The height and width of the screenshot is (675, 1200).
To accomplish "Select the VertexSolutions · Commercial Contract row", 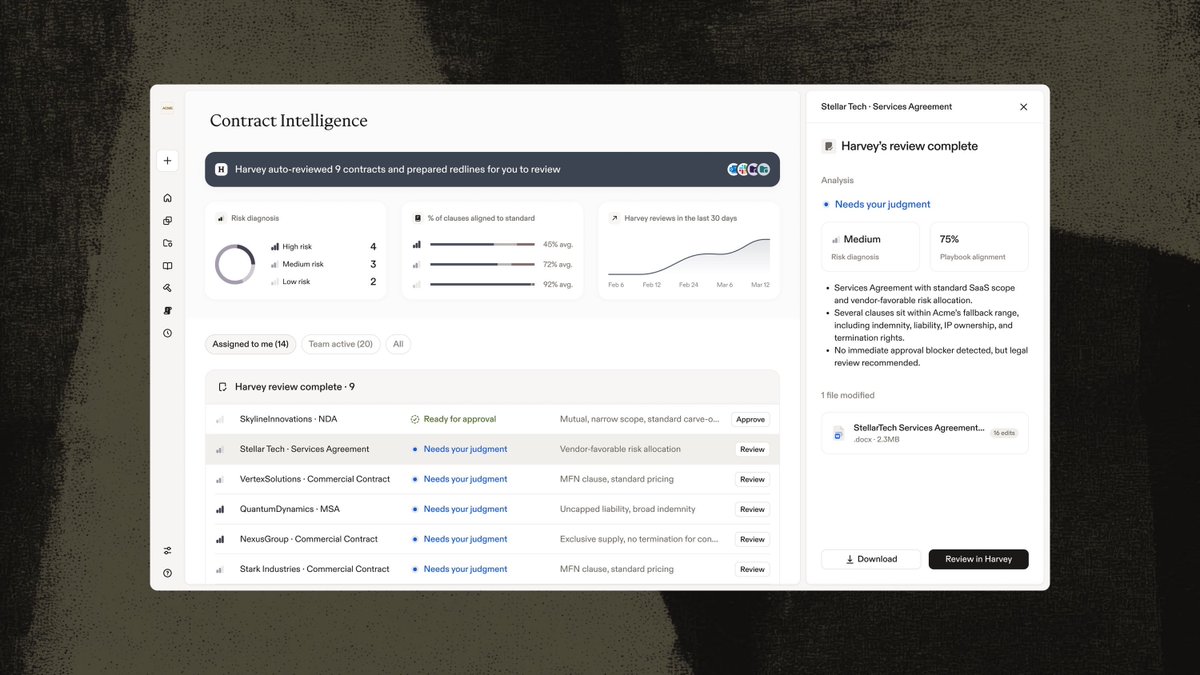I will click(492, 480).
